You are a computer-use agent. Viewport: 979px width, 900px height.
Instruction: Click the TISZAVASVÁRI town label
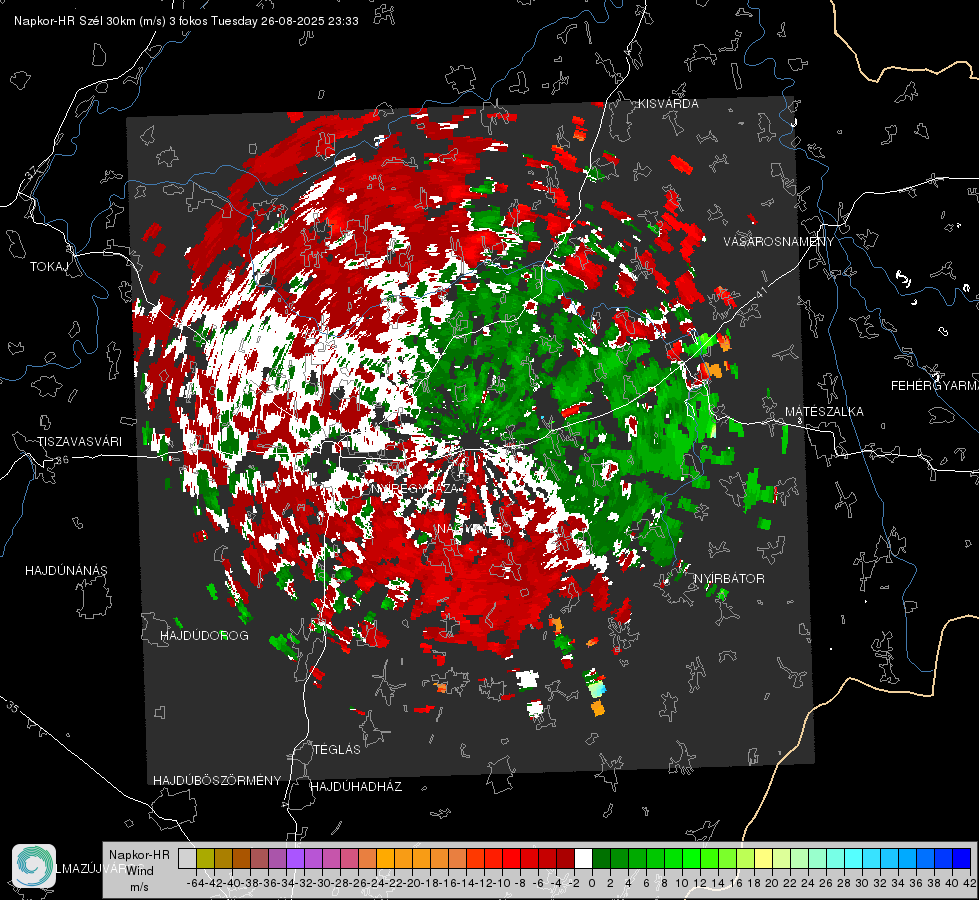79,442
